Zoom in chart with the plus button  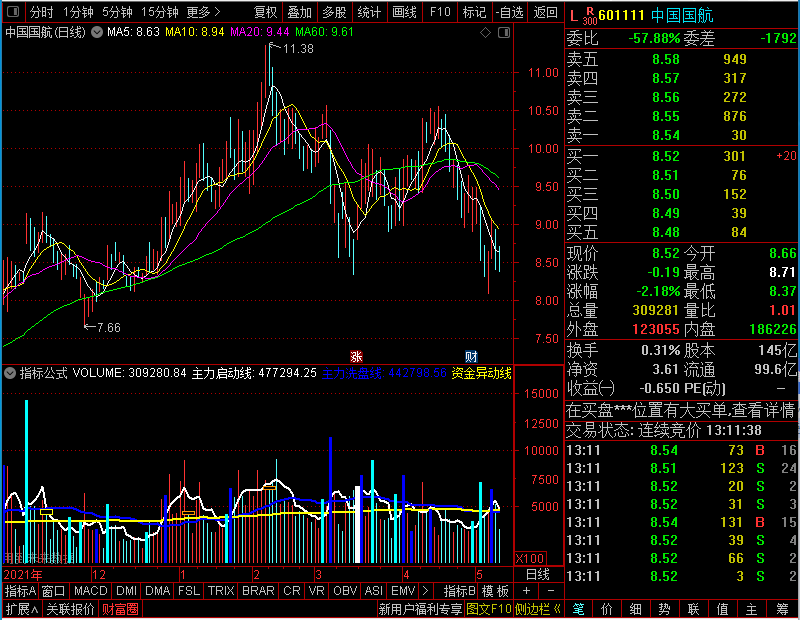[527, 591]
